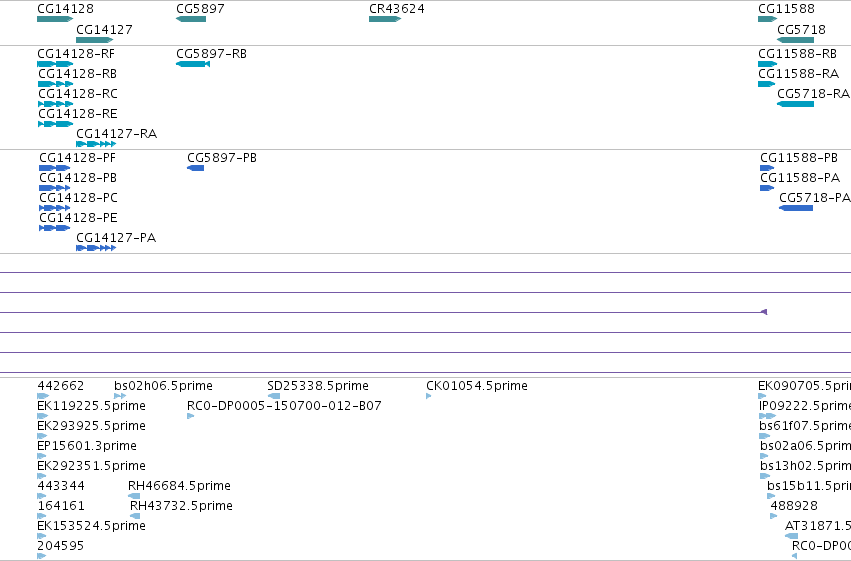Select transcript CG14128-RE
The image size is (851, 561).
(x=55, y=124)
